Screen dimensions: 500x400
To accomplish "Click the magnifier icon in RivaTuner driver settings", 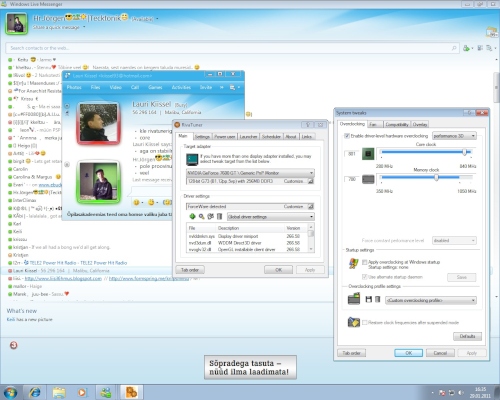I will [201, 217].
